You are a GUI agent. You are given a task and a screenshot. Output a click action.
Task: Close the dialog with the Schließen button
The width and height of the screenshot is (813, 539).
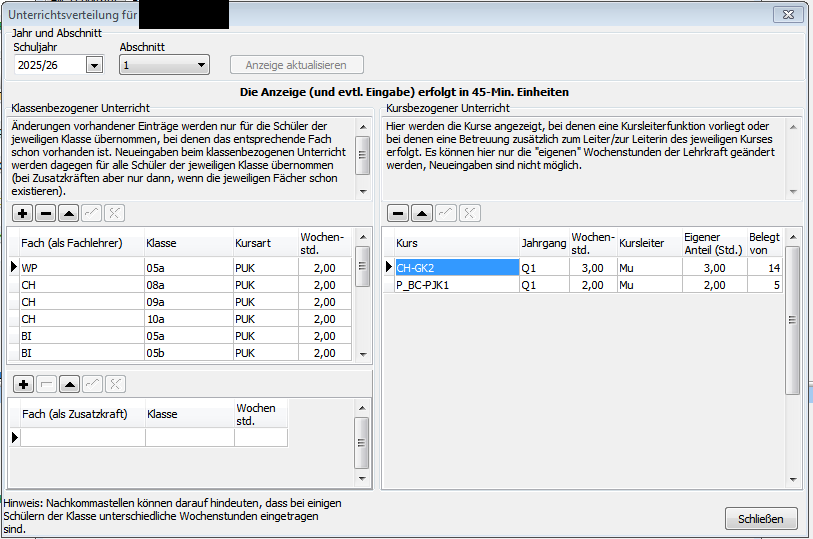760,518
